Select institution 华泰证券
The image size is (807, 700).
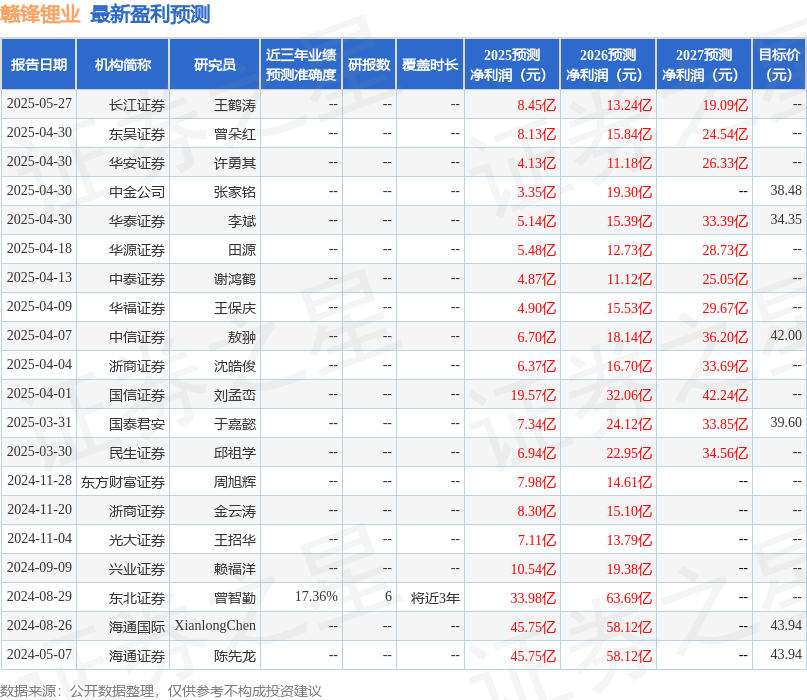pyautogui.click(x=137, y=221)
